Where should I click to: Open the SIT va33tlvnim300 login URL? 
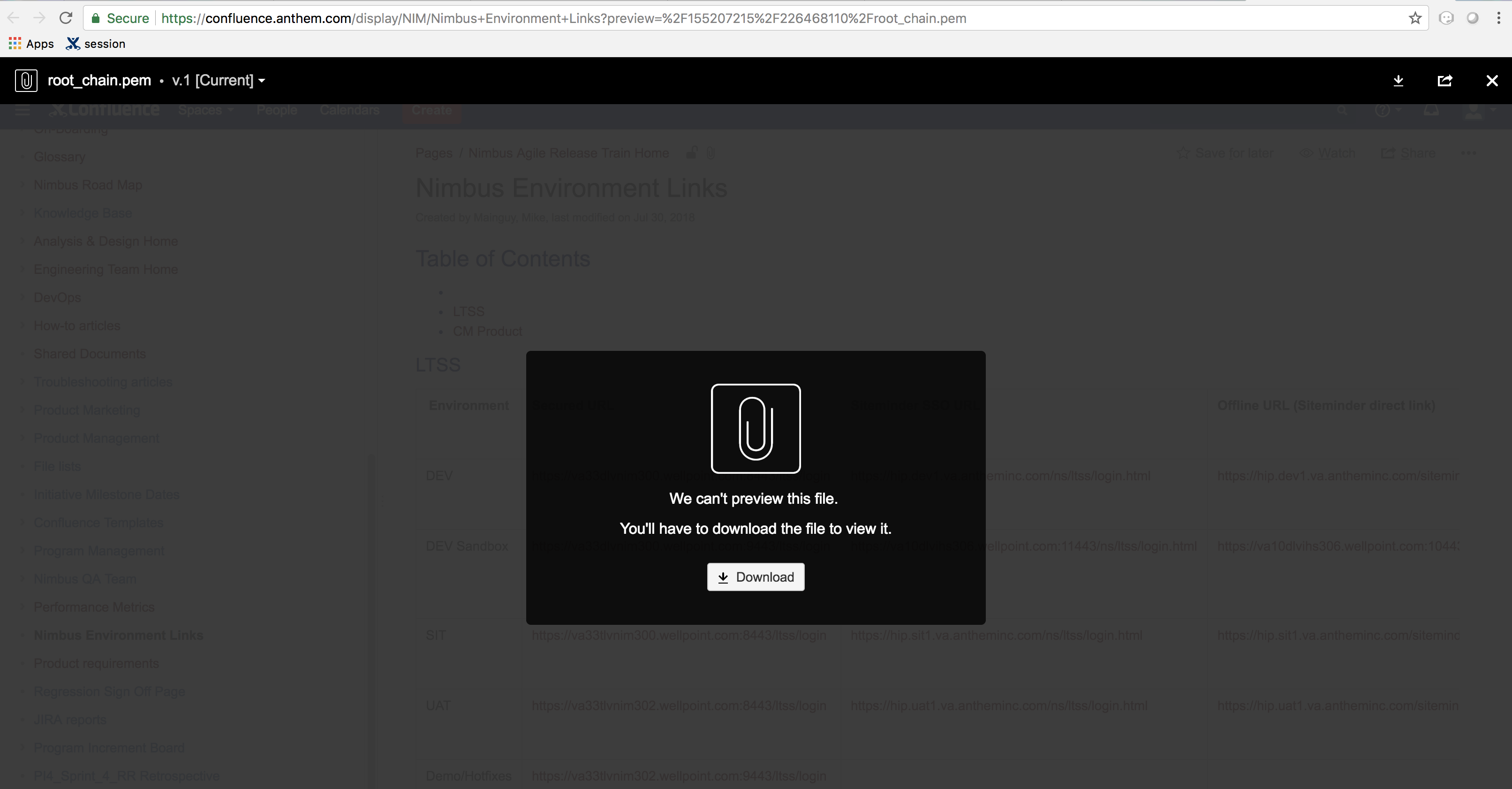(679, 636)
